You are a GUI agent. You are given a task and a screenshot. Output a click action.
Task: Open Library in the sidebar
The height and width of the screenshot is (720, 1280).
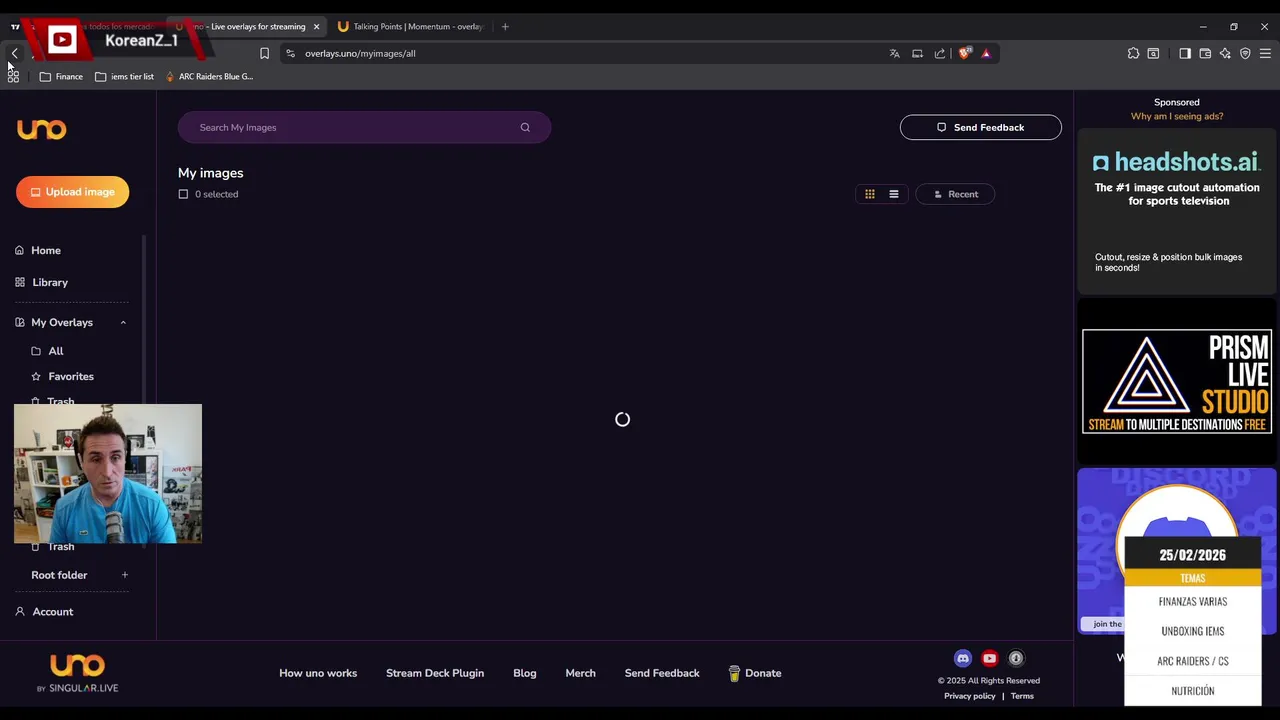click(49, 282)
